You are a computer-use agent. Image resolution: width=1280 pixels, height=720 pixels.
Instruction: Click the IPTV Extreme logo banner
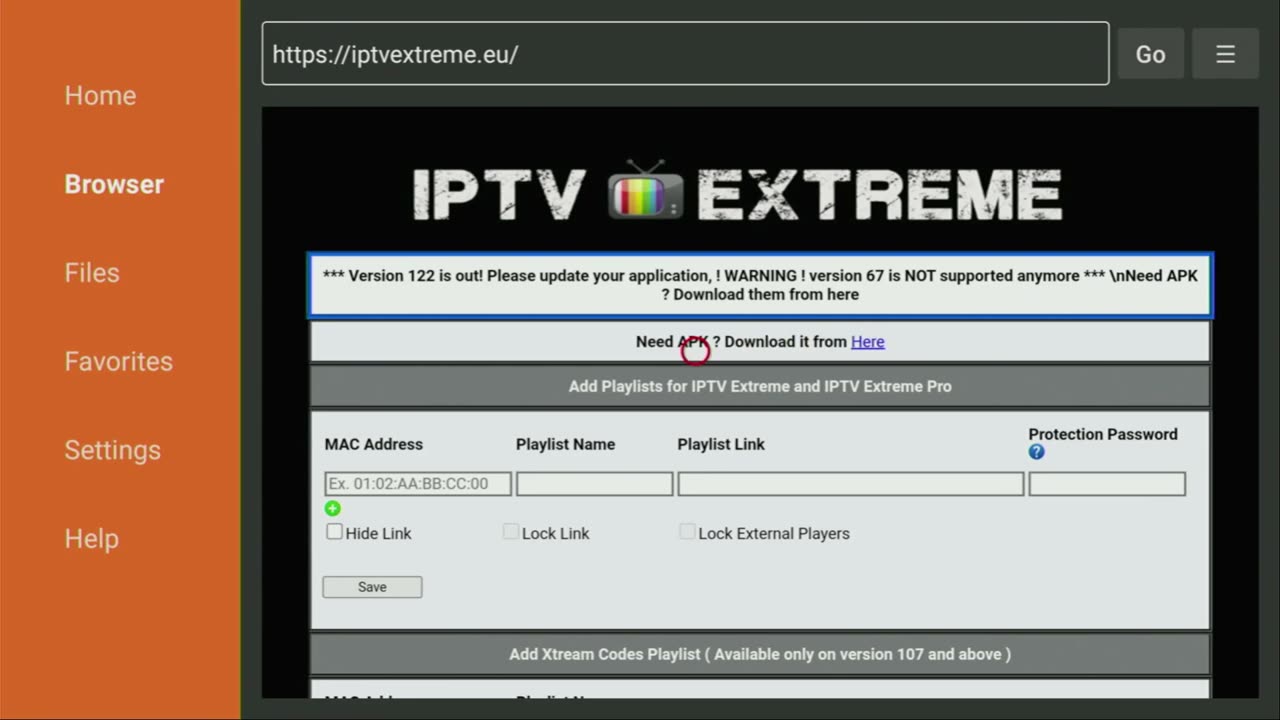tap(737, 192)
